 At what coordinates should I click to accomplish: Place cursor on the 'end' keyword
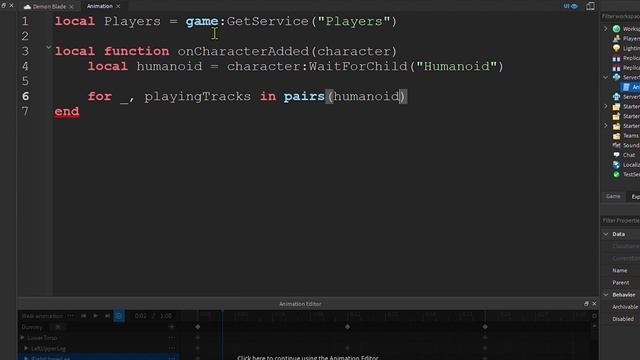(67, 111)
